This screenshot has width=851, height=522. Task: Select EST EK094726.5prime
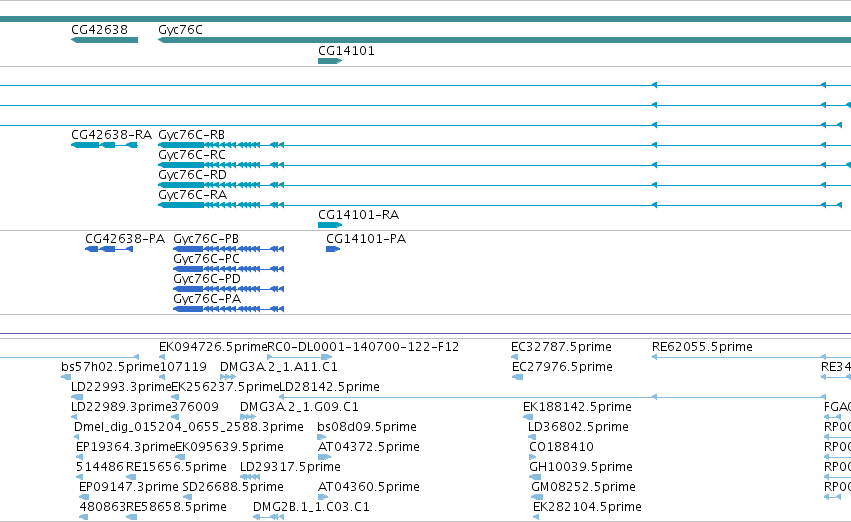213,347
